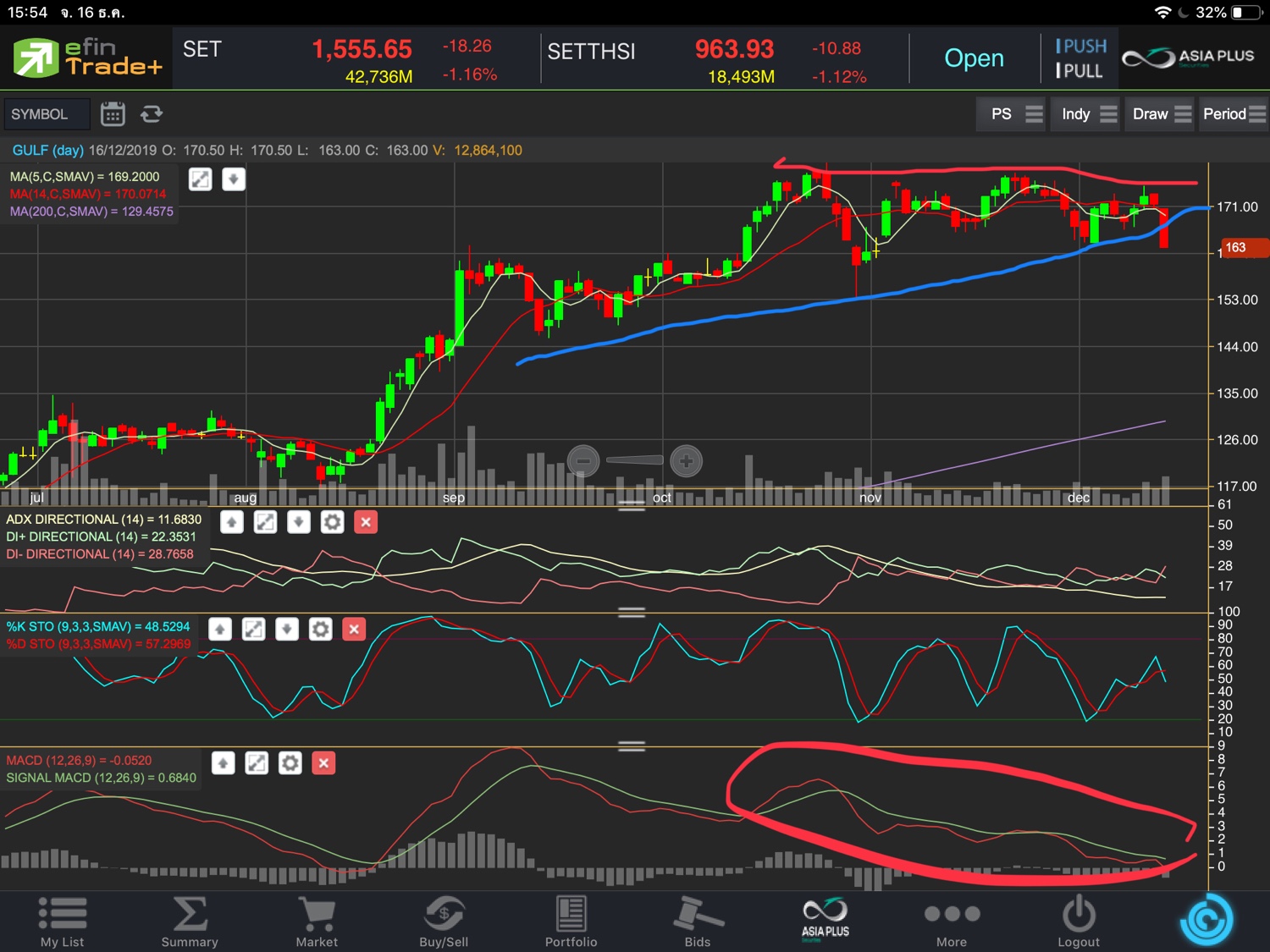Tap the blue circular refresh button

coord(1206,920)
